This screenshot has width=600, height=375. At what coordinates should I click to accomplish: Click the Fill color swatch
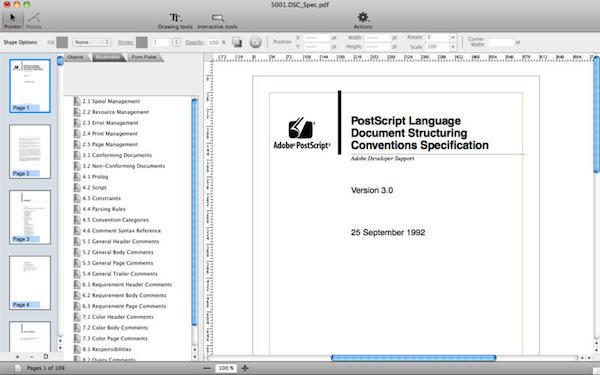pos(62,42)
